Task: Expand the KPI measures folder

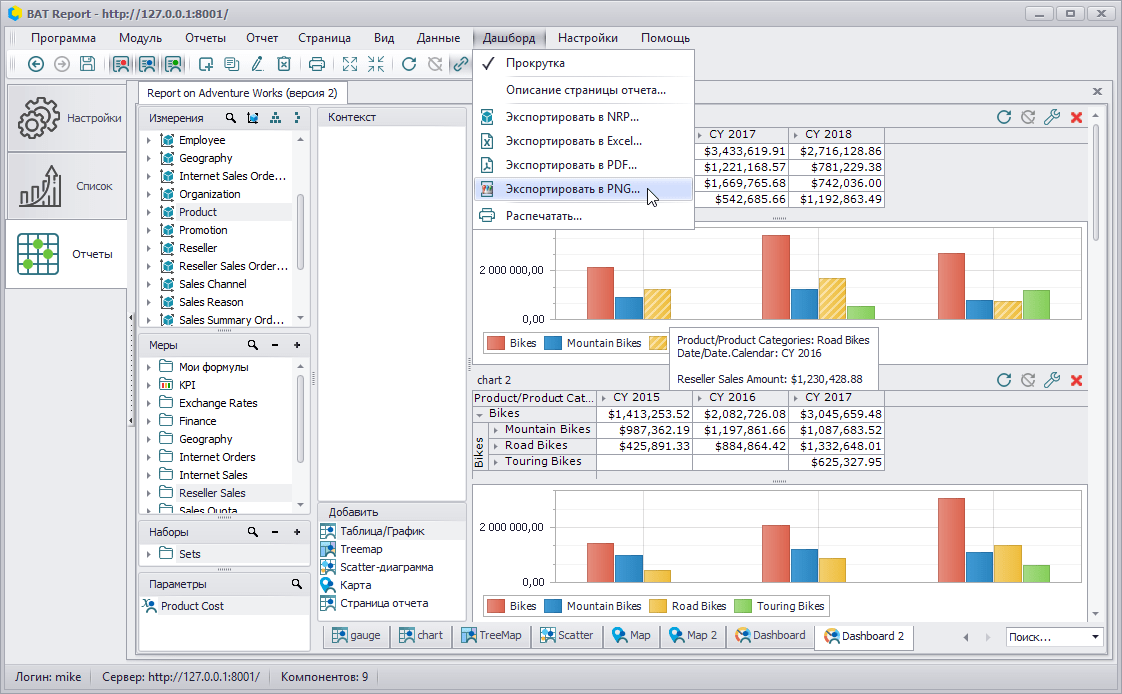Action: tap(149, 385)
